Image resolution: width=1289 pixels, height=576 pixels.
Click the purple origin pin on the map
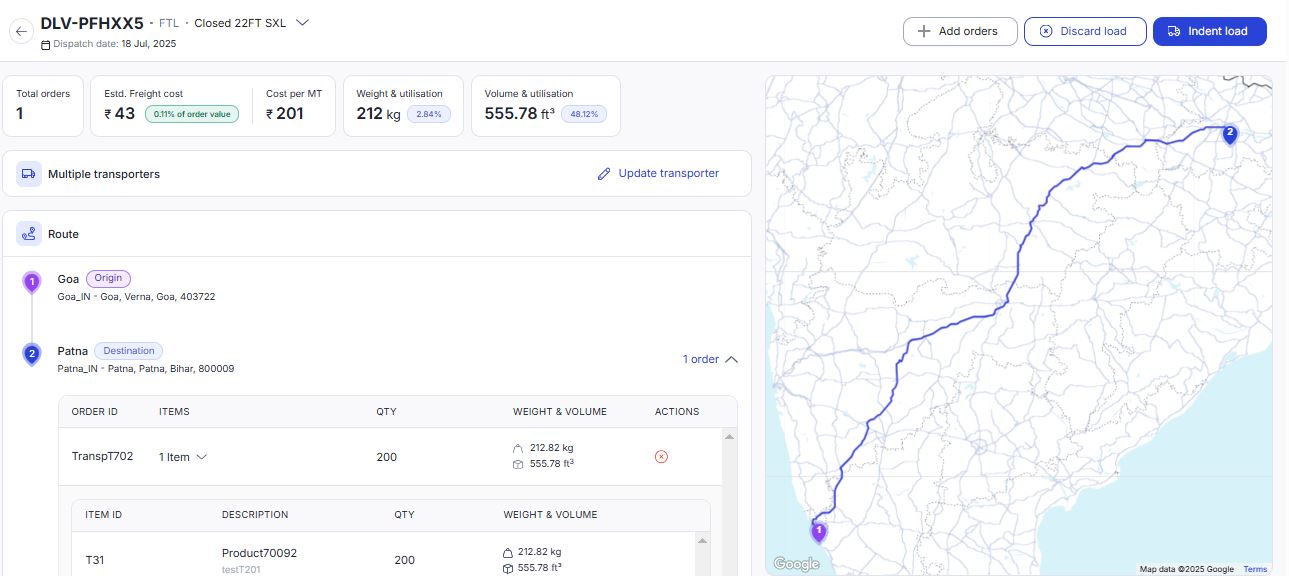point(819,531)
